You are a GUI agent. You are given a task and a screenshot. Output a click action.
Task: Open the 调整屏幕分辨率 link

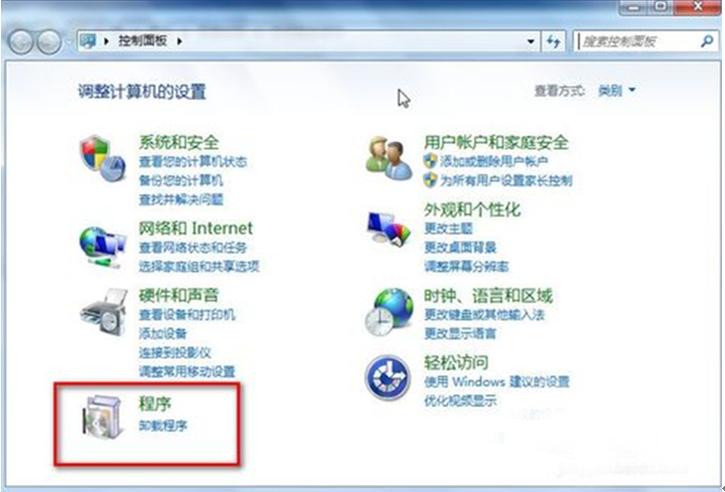pyautogui.click(x=466, y=266)
